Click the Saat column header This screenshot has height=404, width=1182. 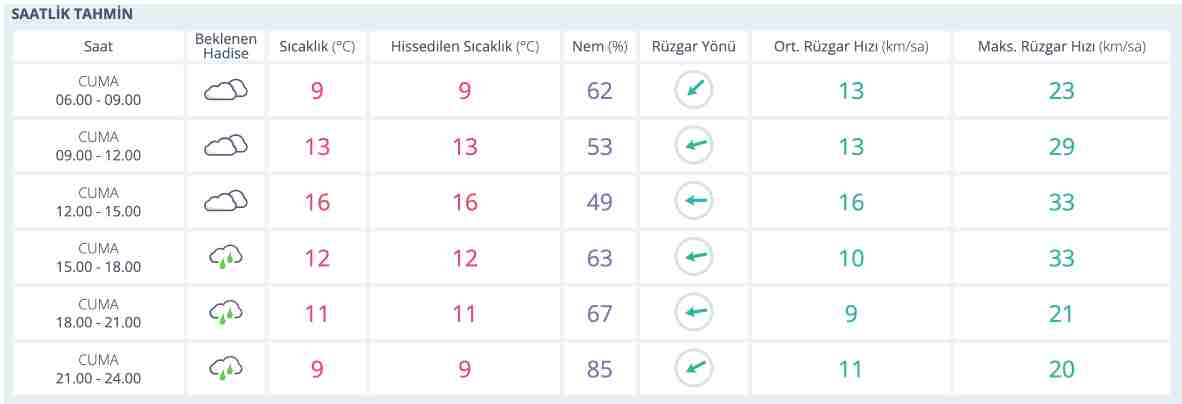98,46
